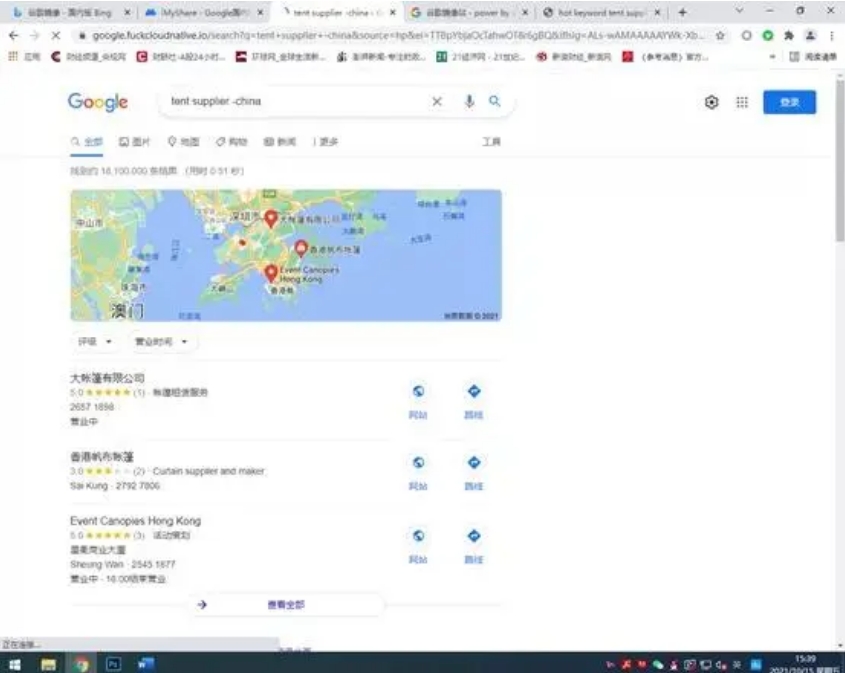845x673 pixels.
Task: Expand the rating filter dropdown
Action: (94, 342)
